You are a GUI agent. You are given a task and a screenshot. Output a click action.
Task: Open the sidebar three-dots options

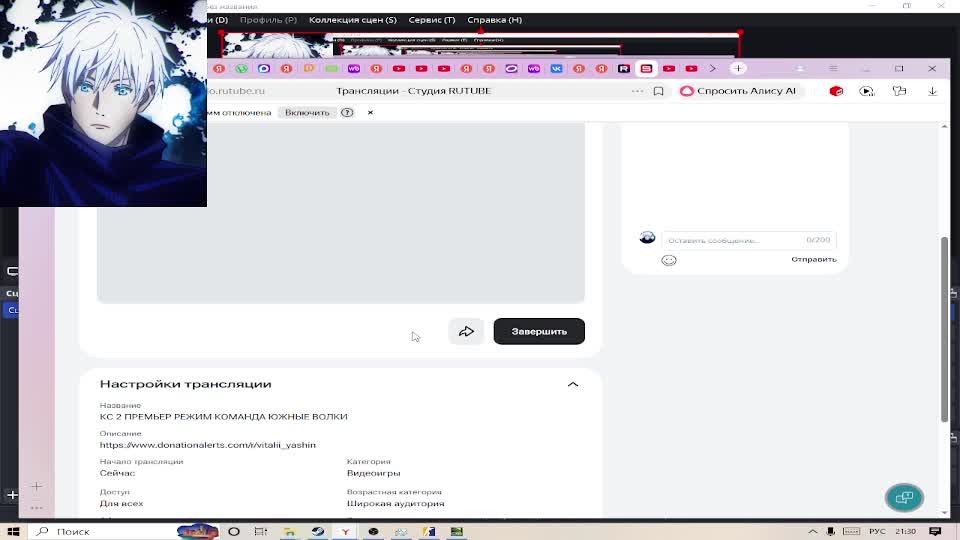click(x=36, y=508)
